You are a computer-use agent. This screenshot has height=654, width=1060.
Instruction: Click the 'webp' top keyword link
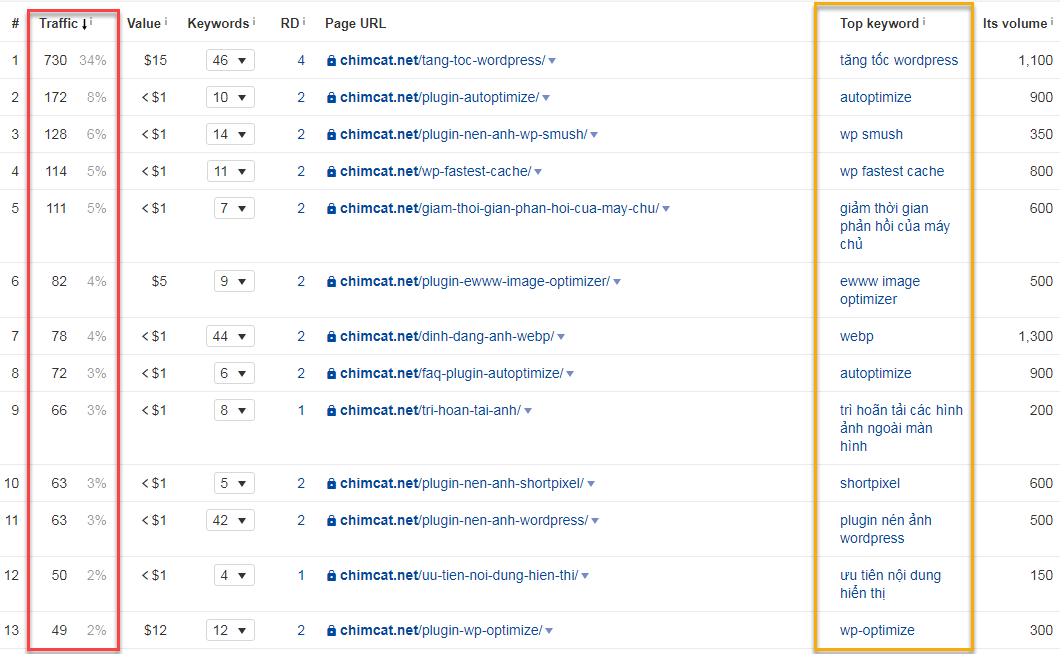coord(856,337)
